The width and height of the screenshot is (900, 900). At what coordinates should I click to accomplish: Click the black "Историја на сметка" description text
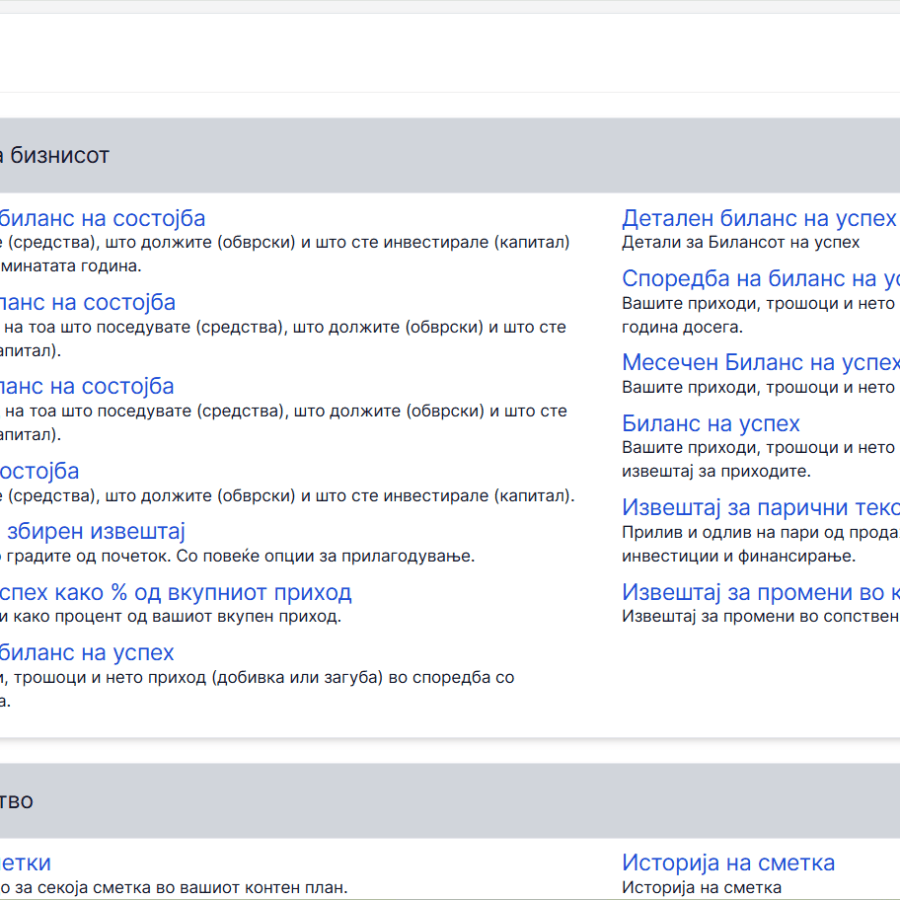pos(701,887)
